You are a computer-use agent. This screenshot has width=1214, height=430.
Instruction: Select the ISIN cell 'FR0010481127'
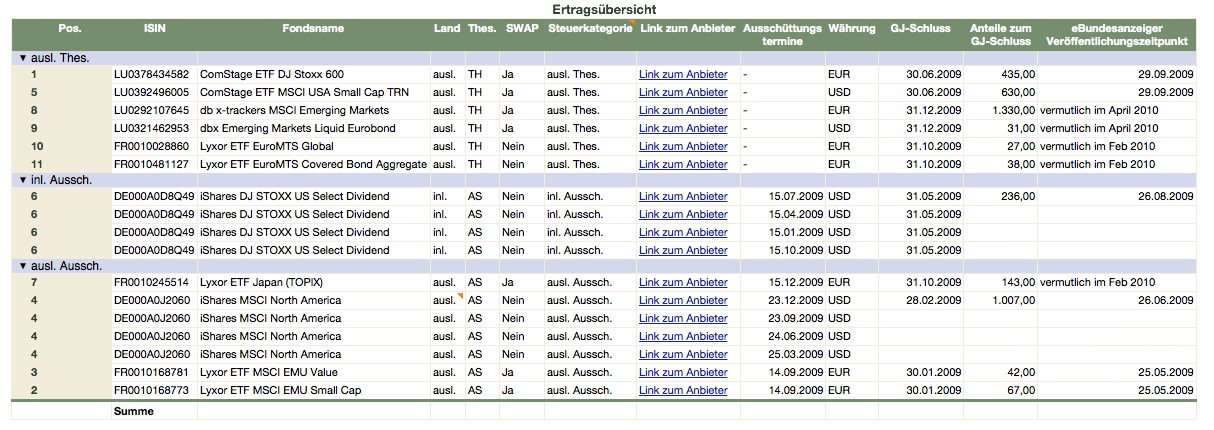tap(151, 164)
